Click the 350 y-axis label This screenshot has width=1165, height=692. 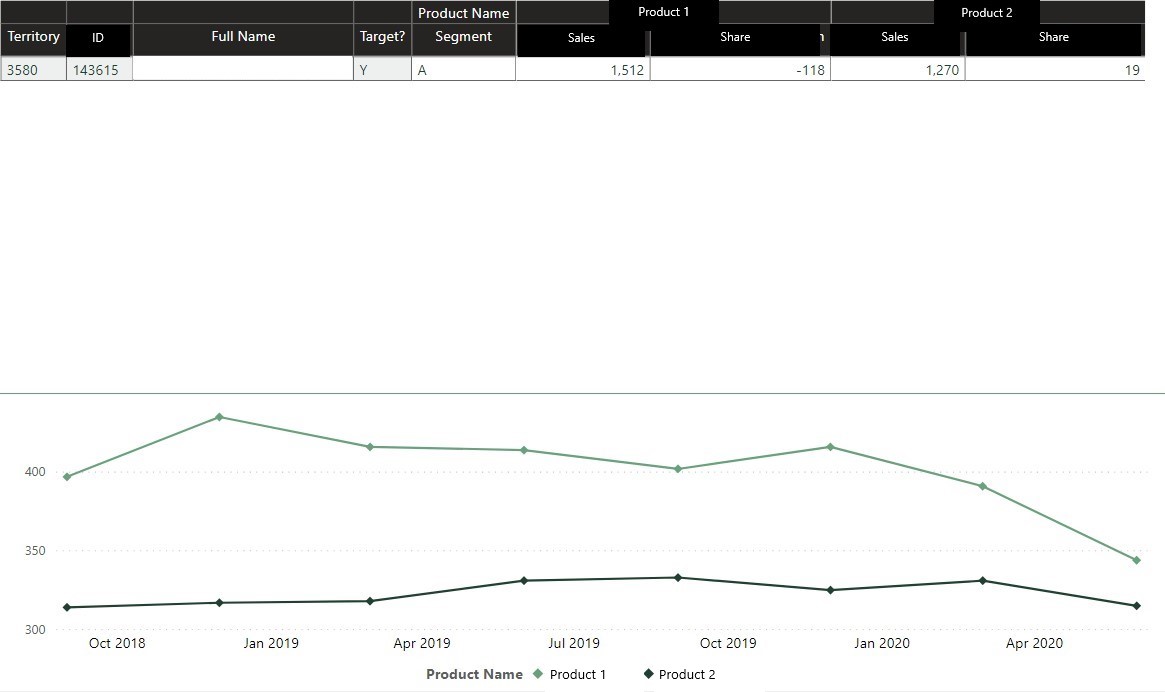tap(35, 551)
